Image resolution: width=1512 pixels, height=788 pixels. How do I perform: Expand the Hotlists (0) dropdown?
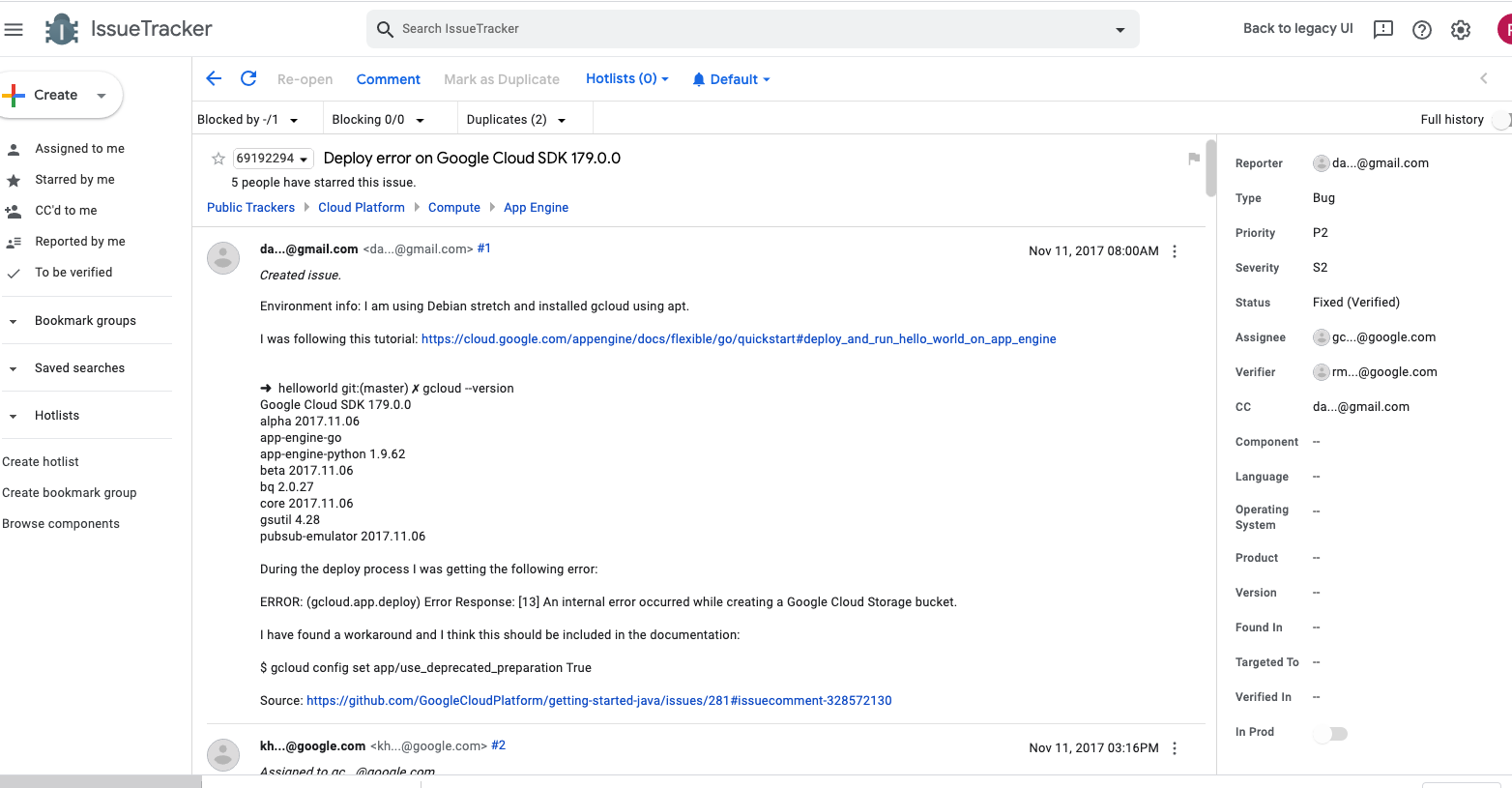pyautogui.click(x=626, y=79)
